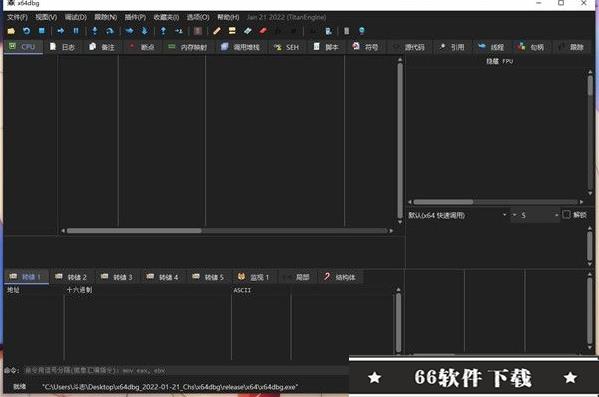Viewport: 599px width, 397px height.
Task: Click the Trace Over toolbar icon
Action: click(144, 31)
